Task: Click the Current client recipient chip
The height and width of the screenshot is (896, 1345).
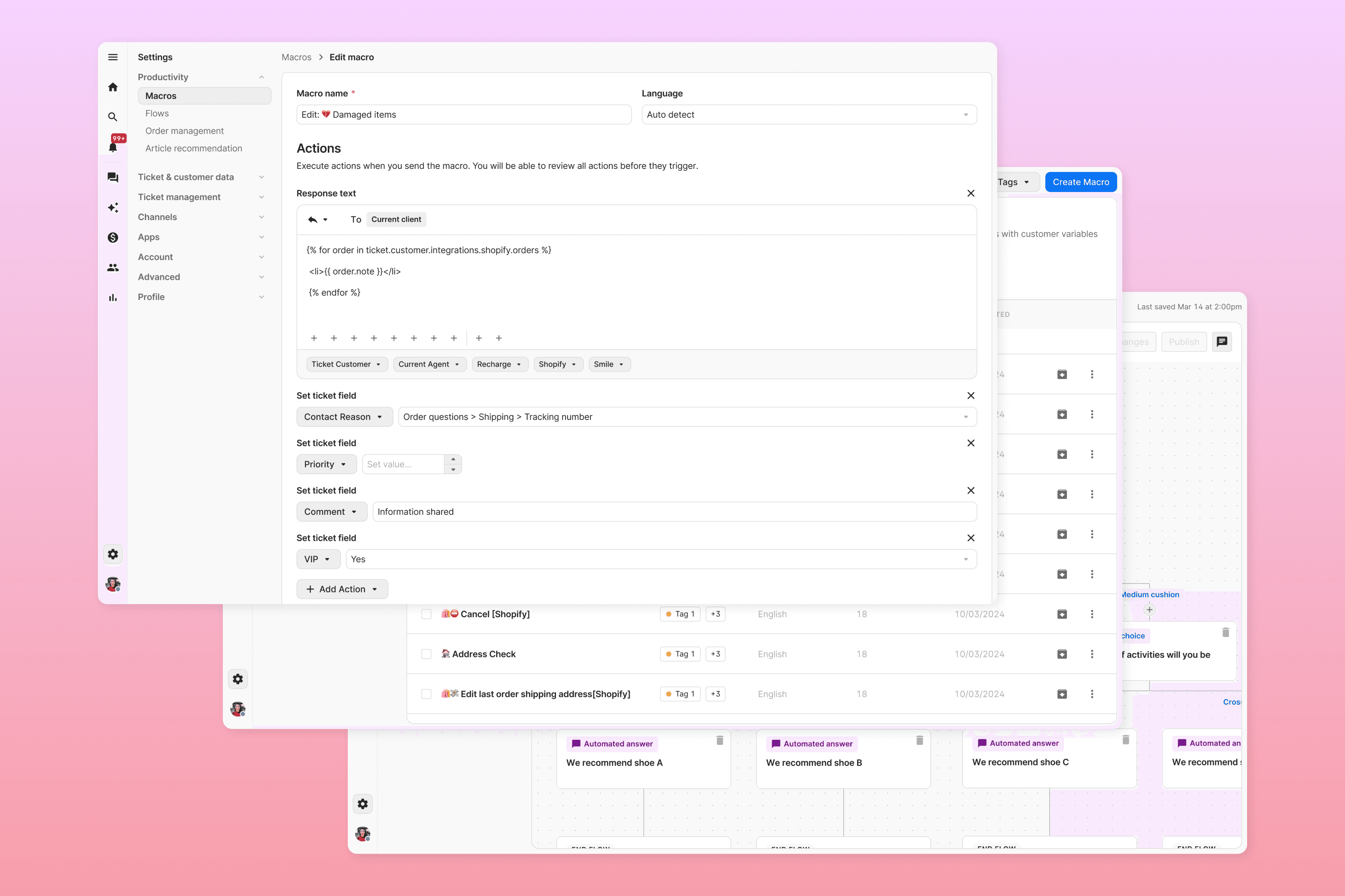Action: [396, 219]
